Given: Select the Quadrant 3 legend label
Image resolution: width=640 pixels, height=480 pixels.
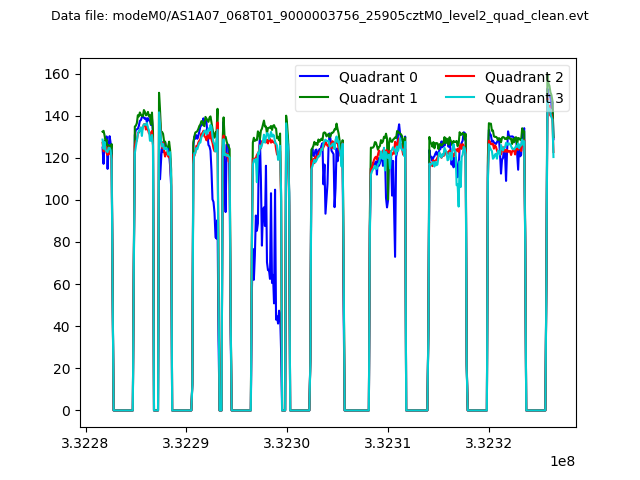Looking at the screenshot, I should point(524,98).
